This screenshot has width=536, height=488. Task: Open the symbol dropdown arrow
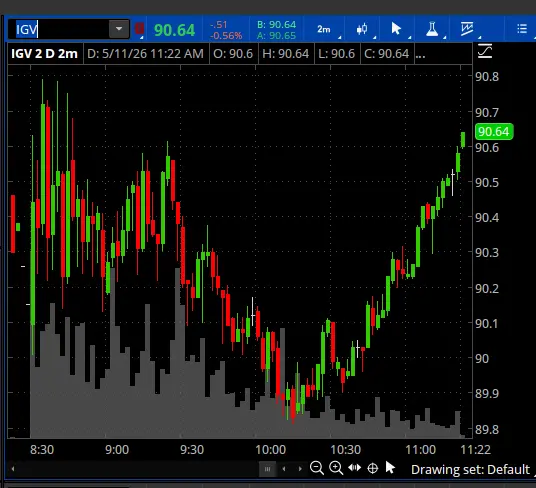click(119, 29)
